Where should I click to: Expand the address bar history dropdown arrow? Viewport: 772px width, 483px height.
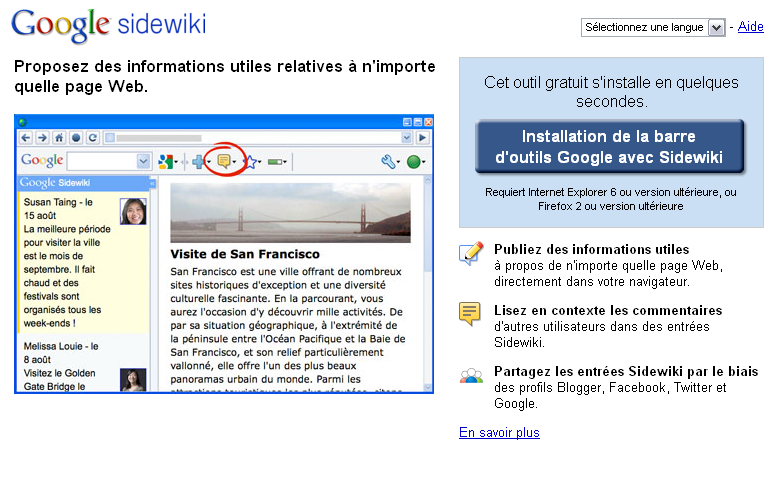coord(406,138)
